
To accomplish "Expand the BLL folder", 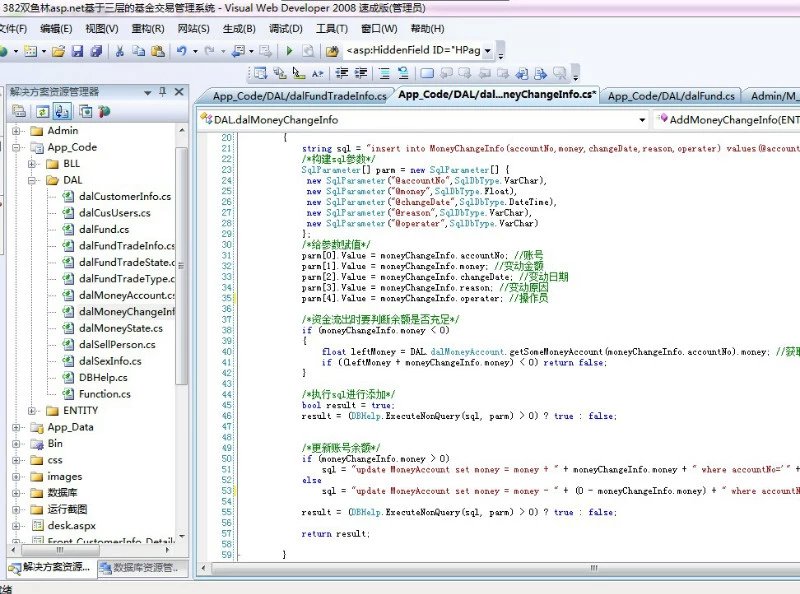I will tap(32, 164).
